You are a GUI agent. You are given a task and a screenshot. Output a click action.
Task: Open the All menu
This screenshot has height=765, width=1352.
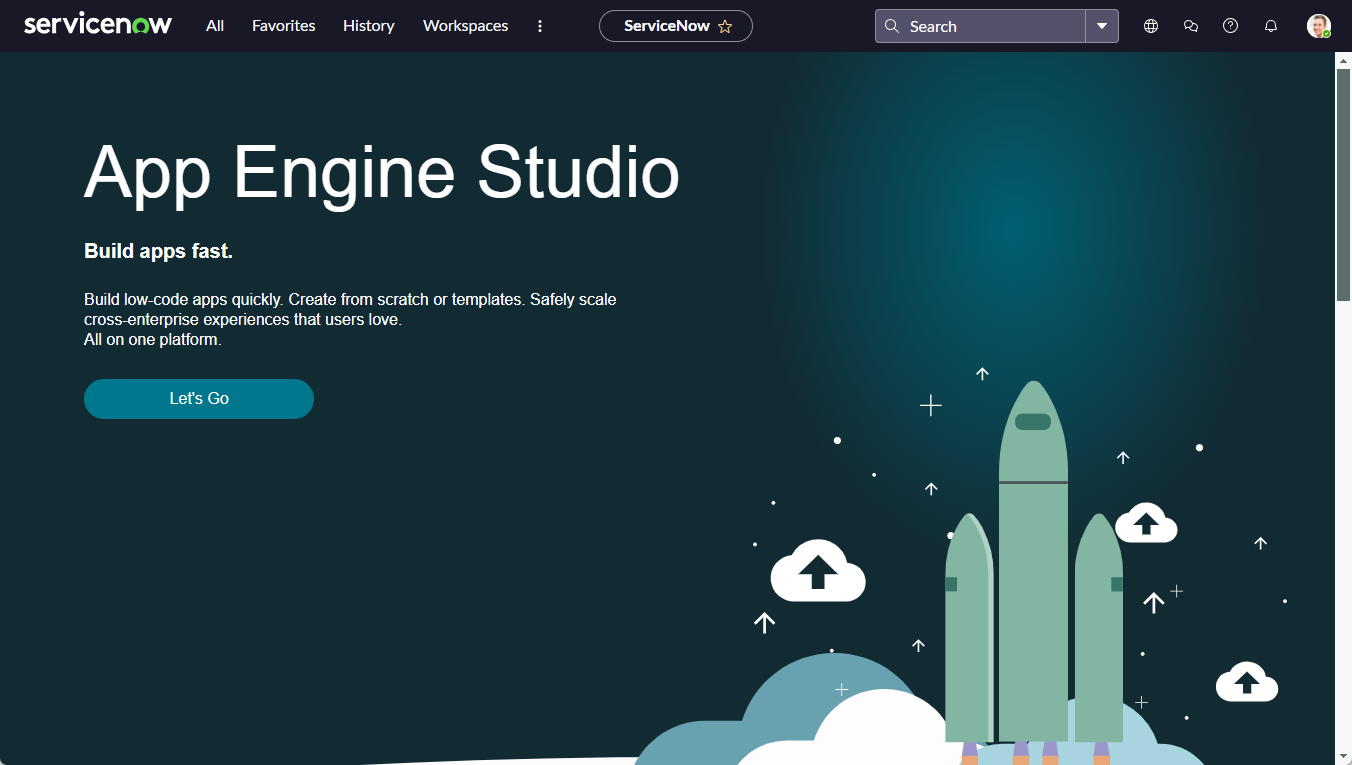tap(215, 26)
